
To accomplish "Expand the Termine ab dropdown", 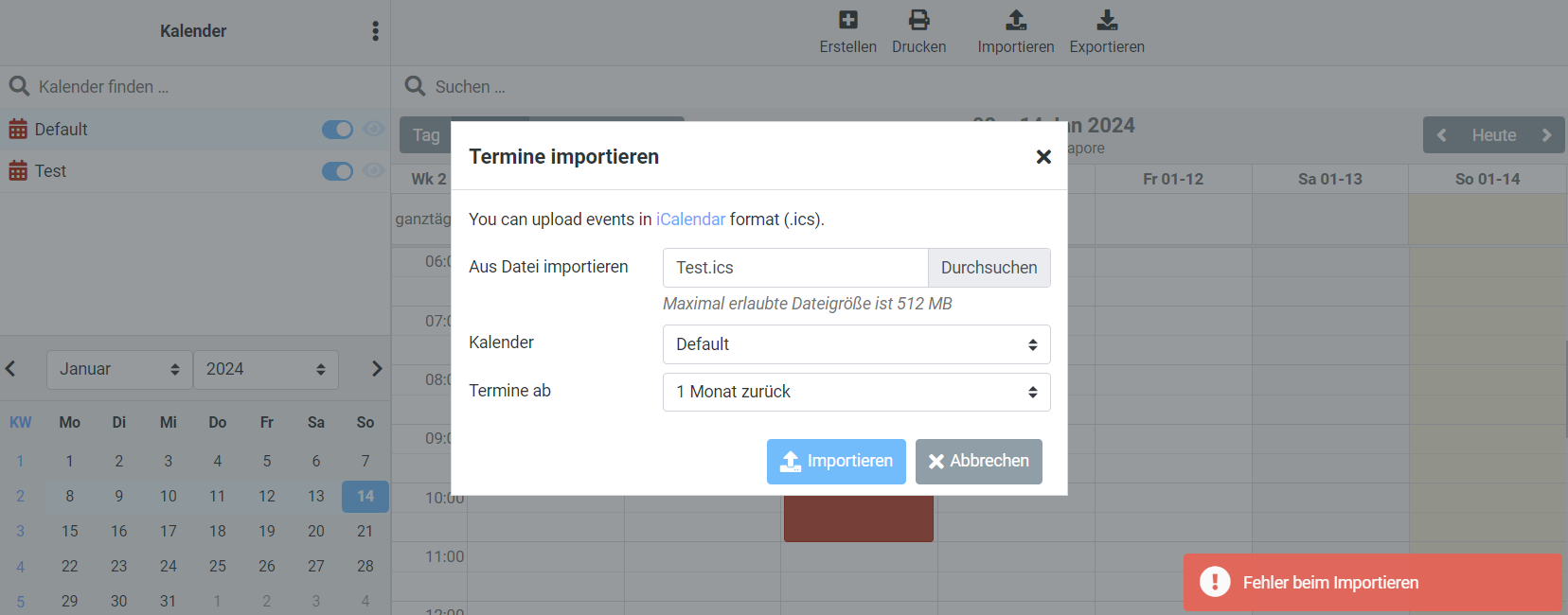I will coord(856,392).
